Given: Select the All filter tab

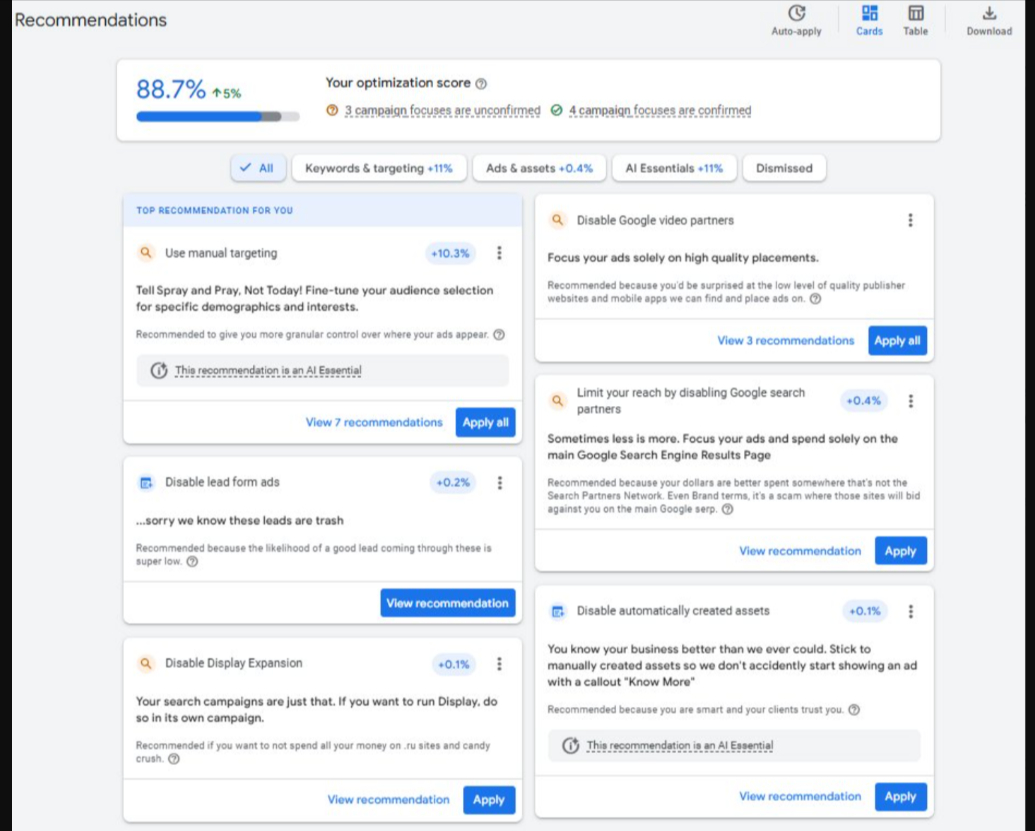Looking at the screenshot, I should [258, 168].
